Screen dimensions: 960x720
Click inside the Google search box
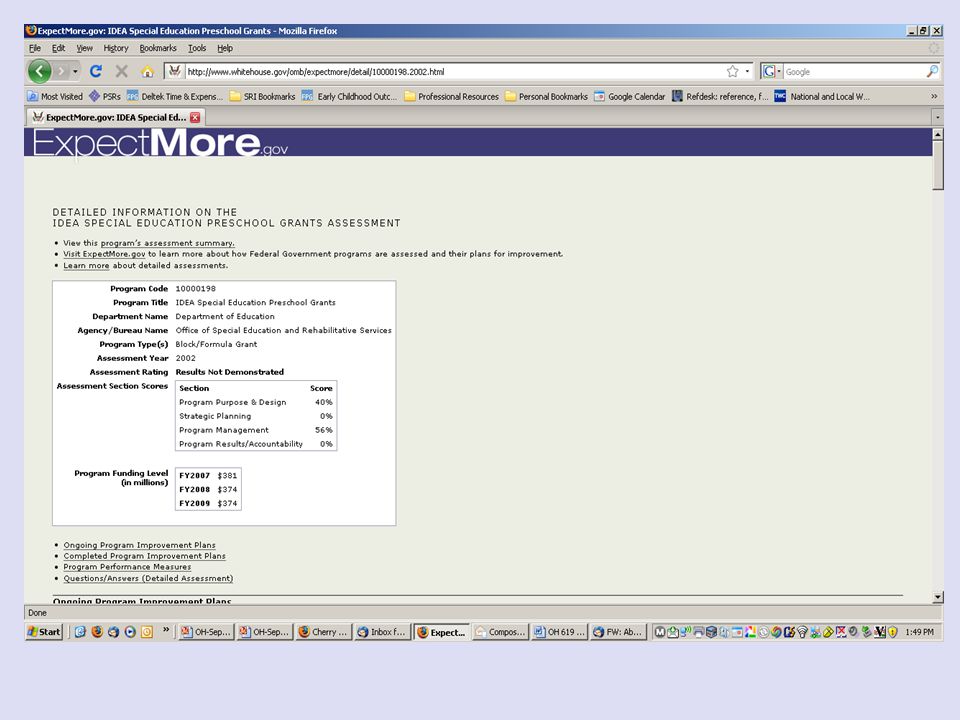(x=854, y=72)
